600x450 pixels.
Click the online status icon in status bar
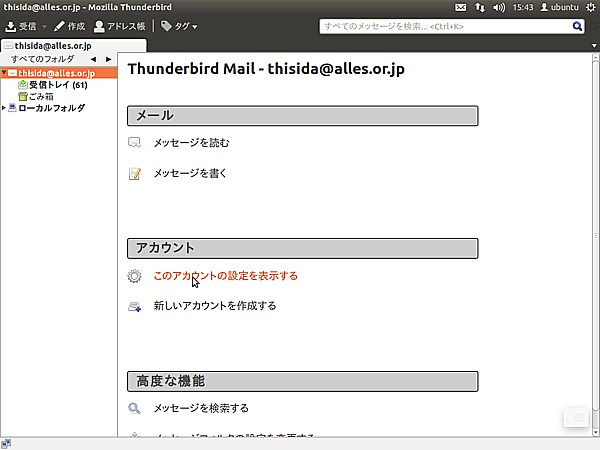pos(6,444)
